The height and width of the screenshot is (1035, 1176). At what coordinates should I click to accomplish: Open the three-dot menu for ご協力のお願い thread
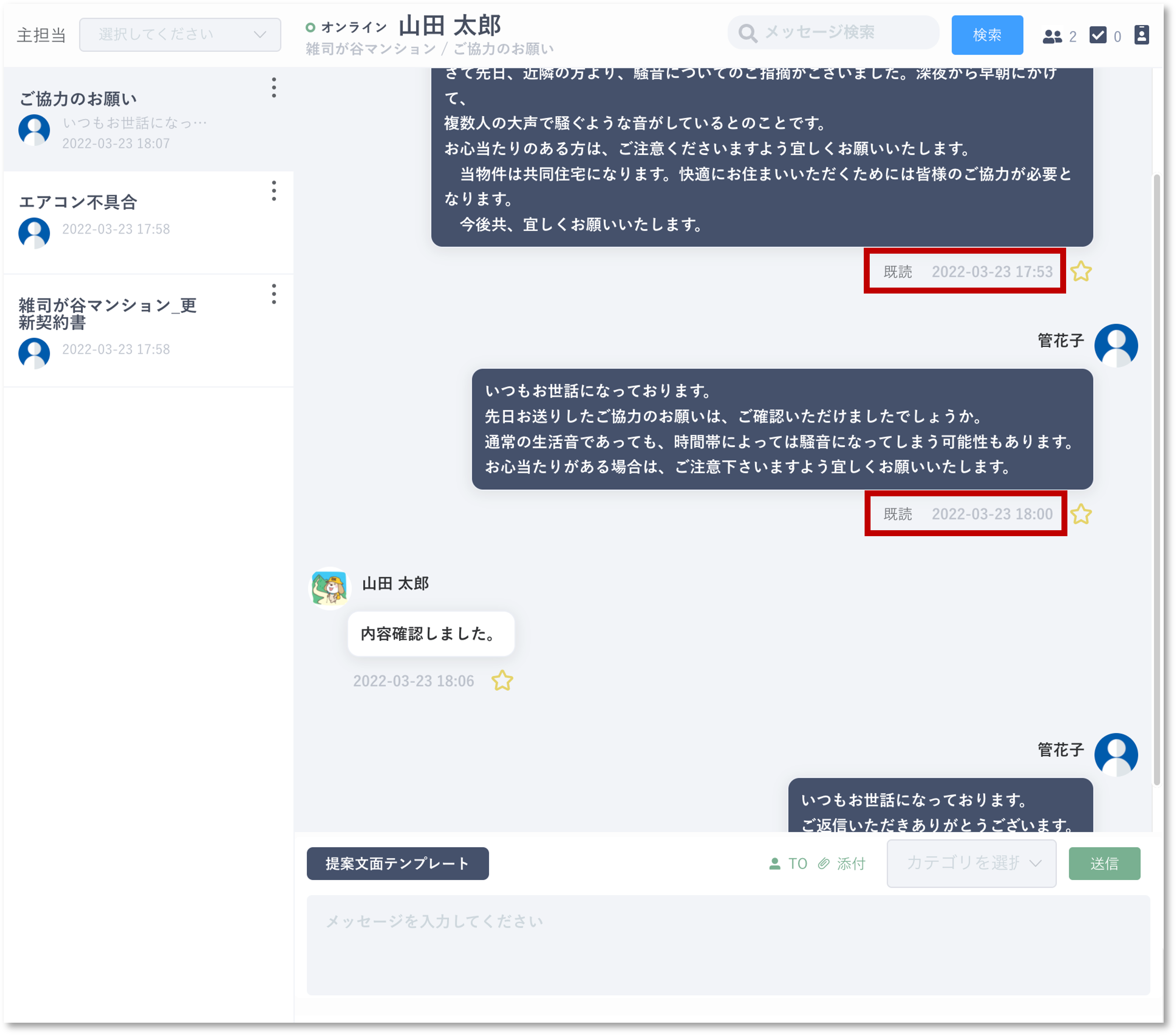(x=274, y=87)
